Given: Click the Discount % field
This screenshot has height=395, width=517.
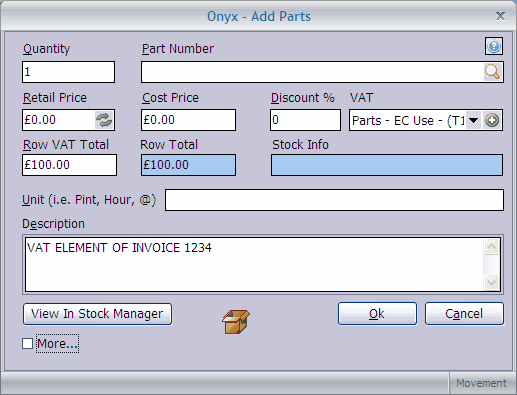Looking at the screenshot, I should (305, 120).
